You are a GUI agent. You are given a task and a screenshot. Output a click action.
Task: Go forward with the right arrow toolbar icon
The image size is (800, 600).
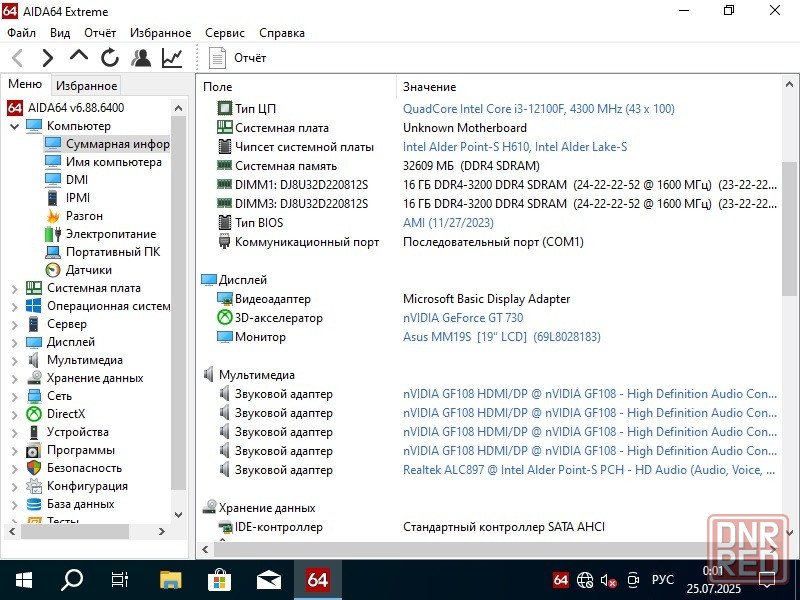47,58
